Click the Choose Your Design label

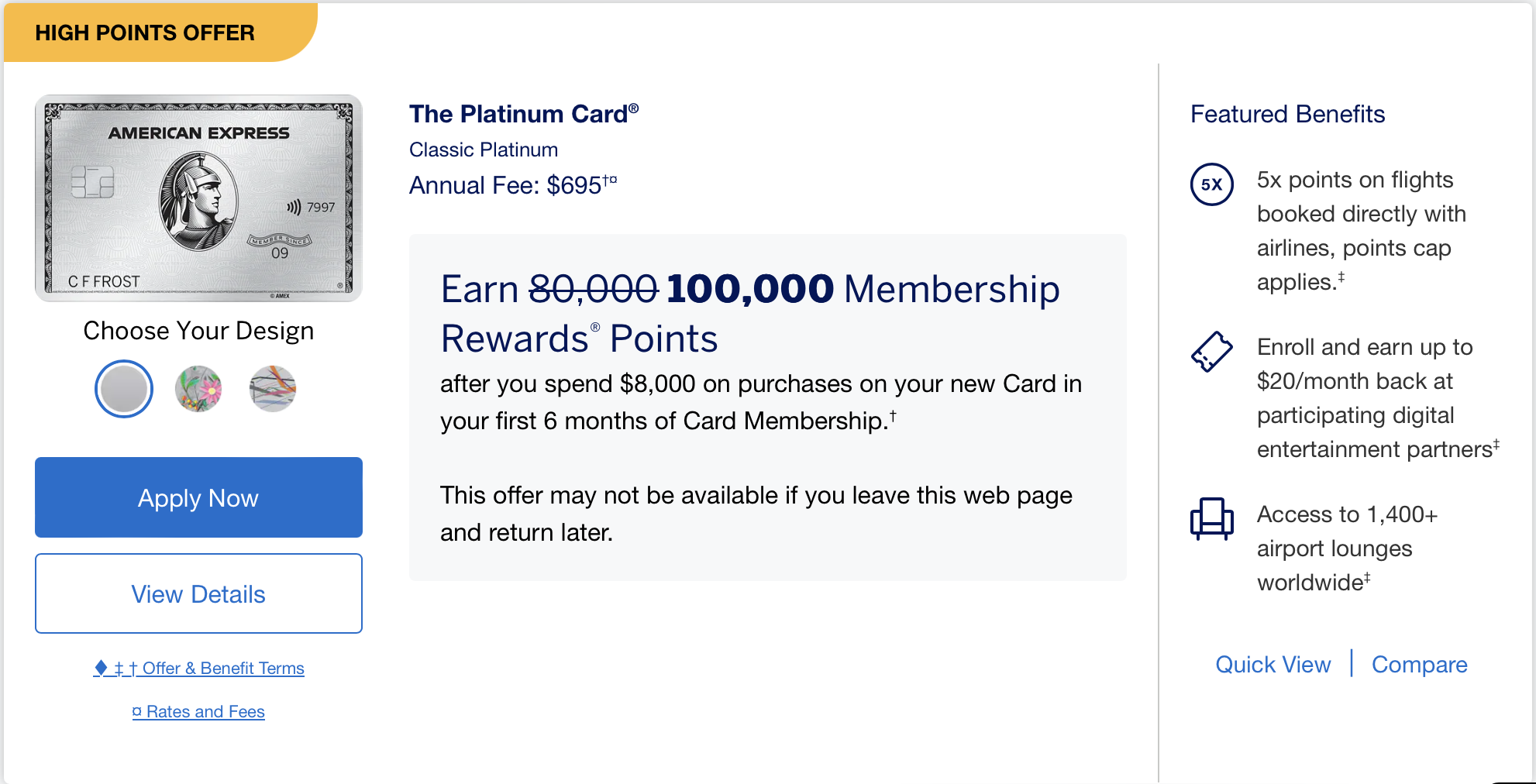coord(198,331)
